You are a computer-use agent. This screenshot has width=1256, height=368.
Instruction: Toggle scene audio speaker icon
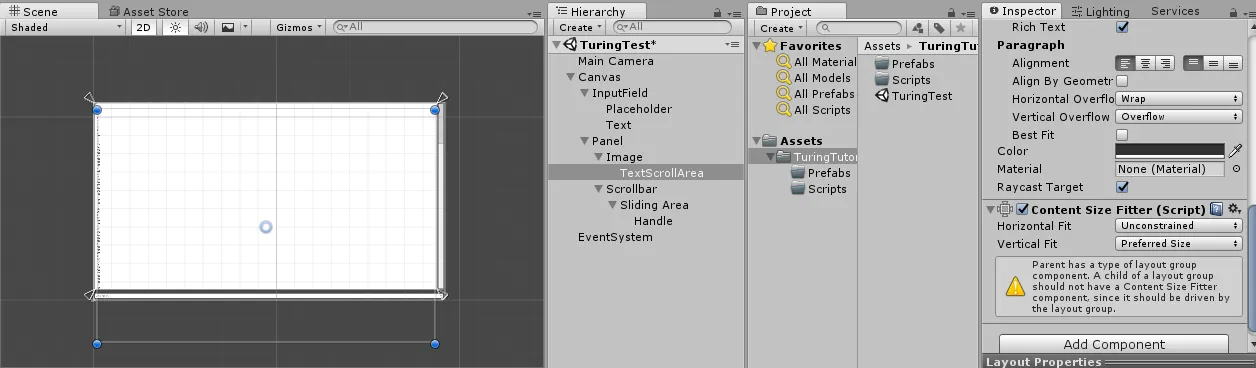201,27
